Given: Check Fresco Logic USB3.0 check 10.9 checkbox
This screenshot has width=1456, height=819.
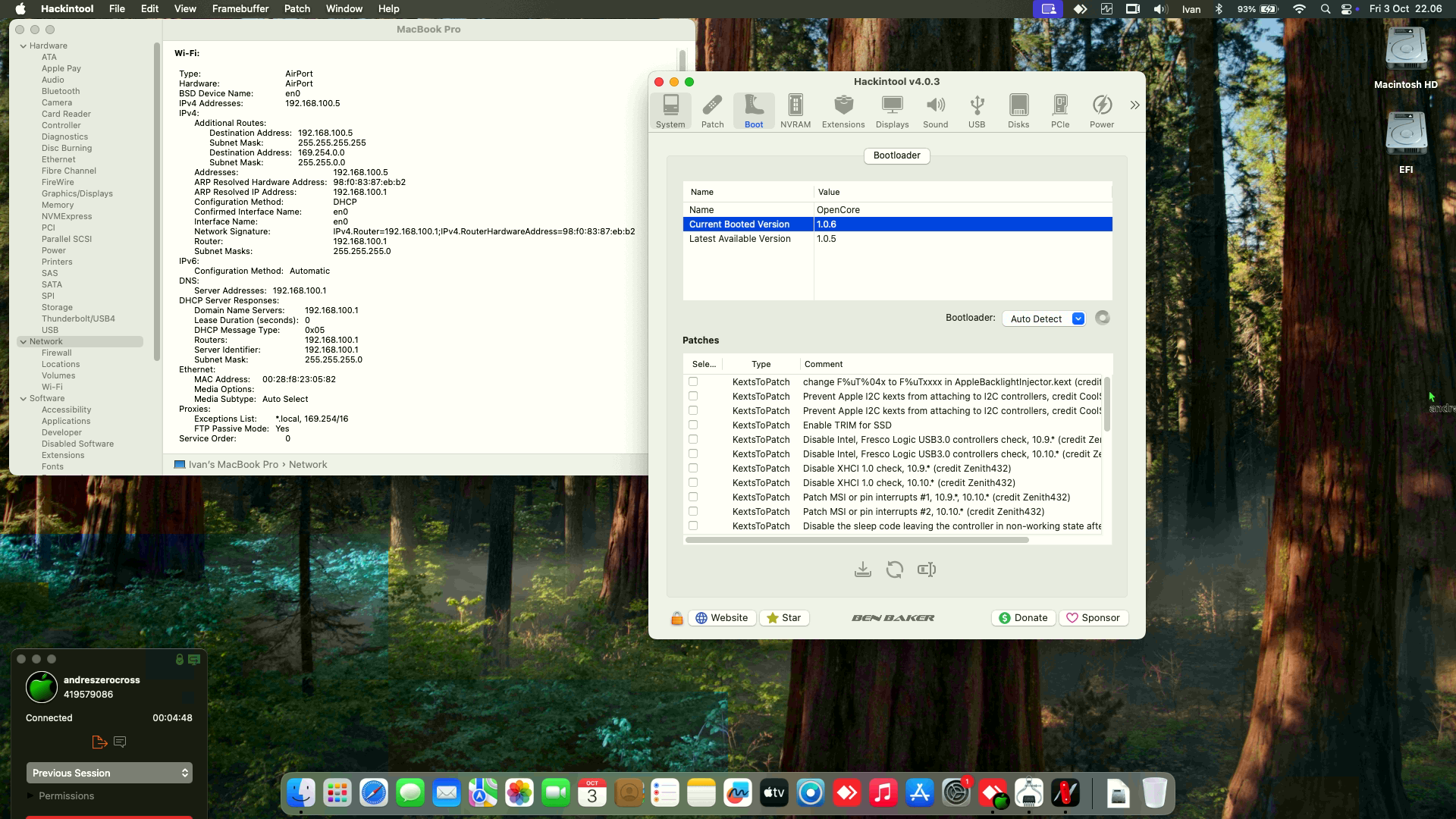Looking at the screenshot, I should point(692,439).
